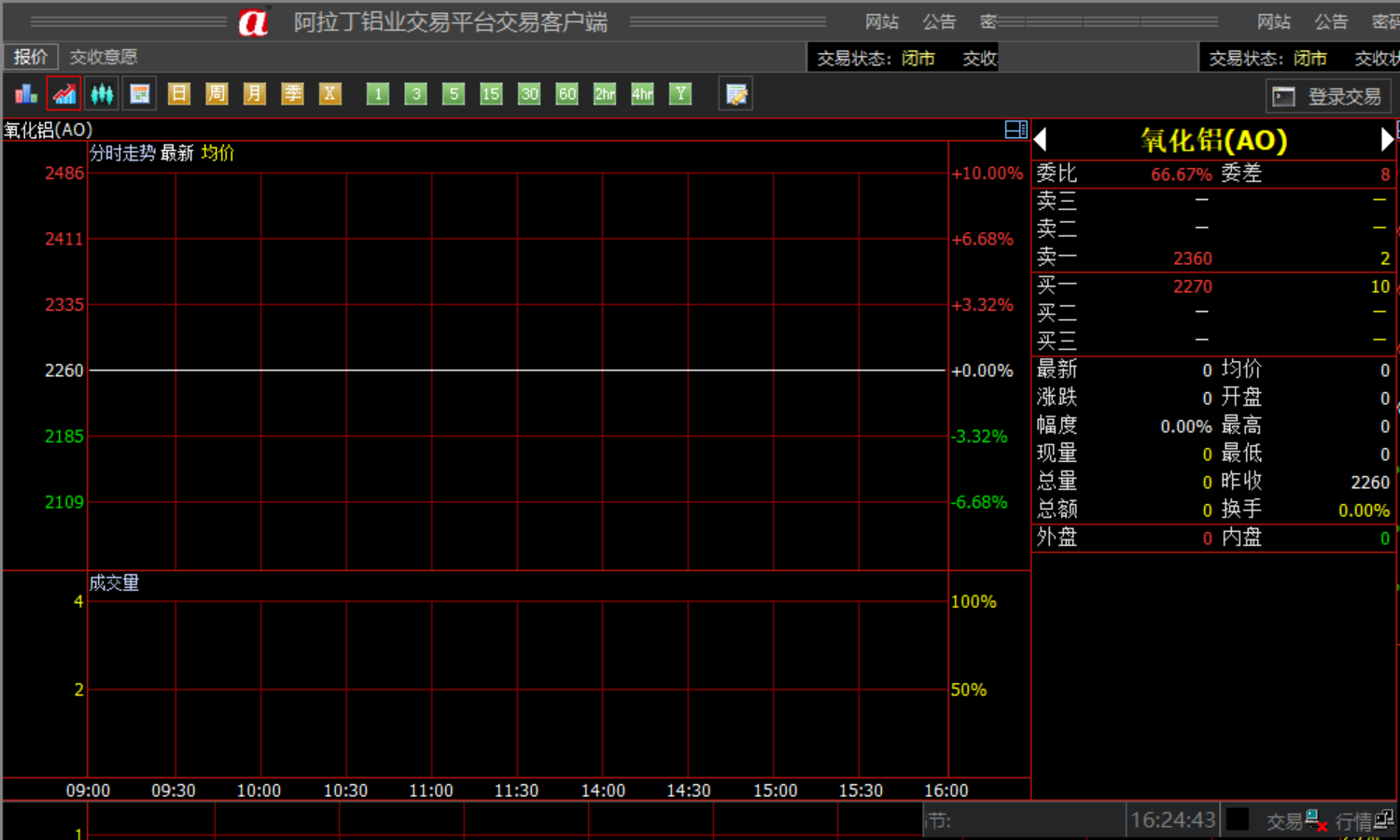The height and width of the screenshot is (840, 1400).
Task: Select the 30-minute interval button
Action: pos(529,94)
